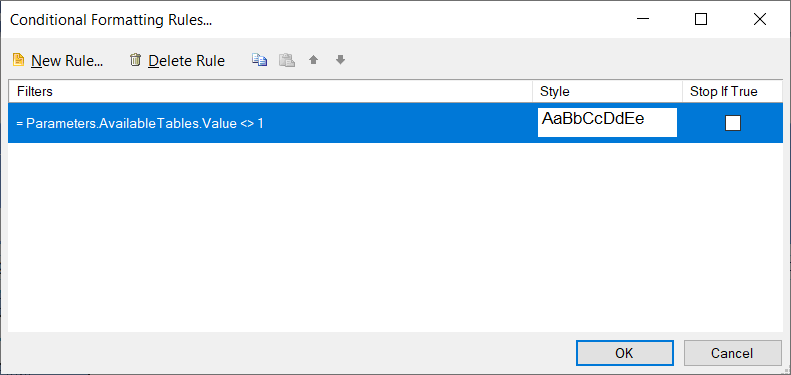Viewport: 791px width, 375px height.
Task: Copy the selected rule with copy icon
Action: point(259,60)
